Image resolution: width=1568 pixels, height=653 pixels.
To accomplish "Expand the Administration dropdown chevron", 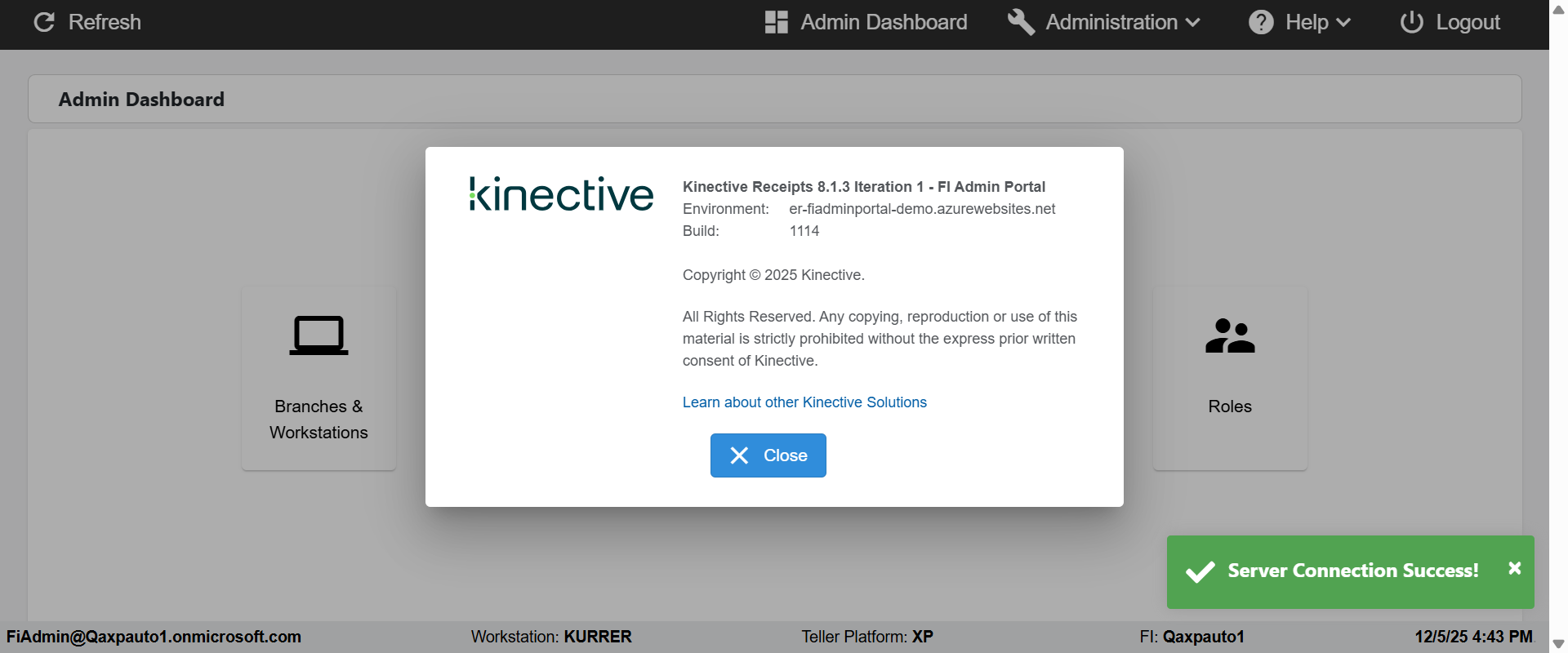I will coord(1192,23).
